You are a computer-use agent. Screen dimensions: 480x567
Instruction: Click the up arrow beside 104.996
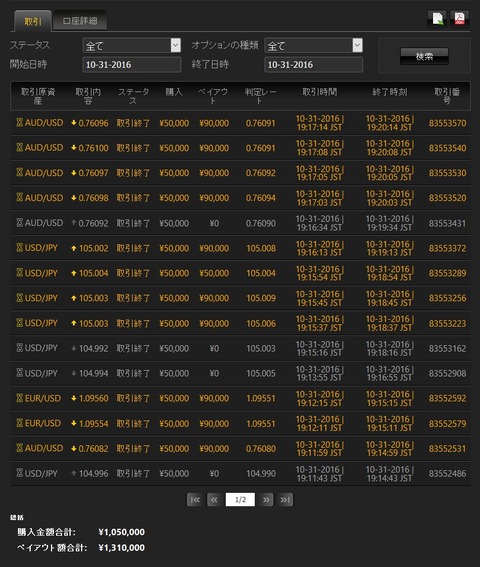tap(74, 473)
